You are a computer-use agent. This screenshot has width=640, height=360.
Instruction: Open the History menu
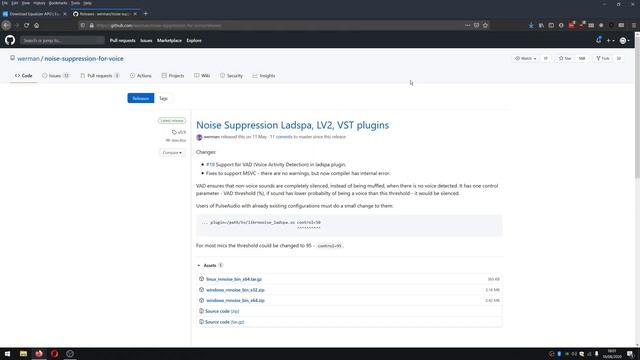point(39,3)
